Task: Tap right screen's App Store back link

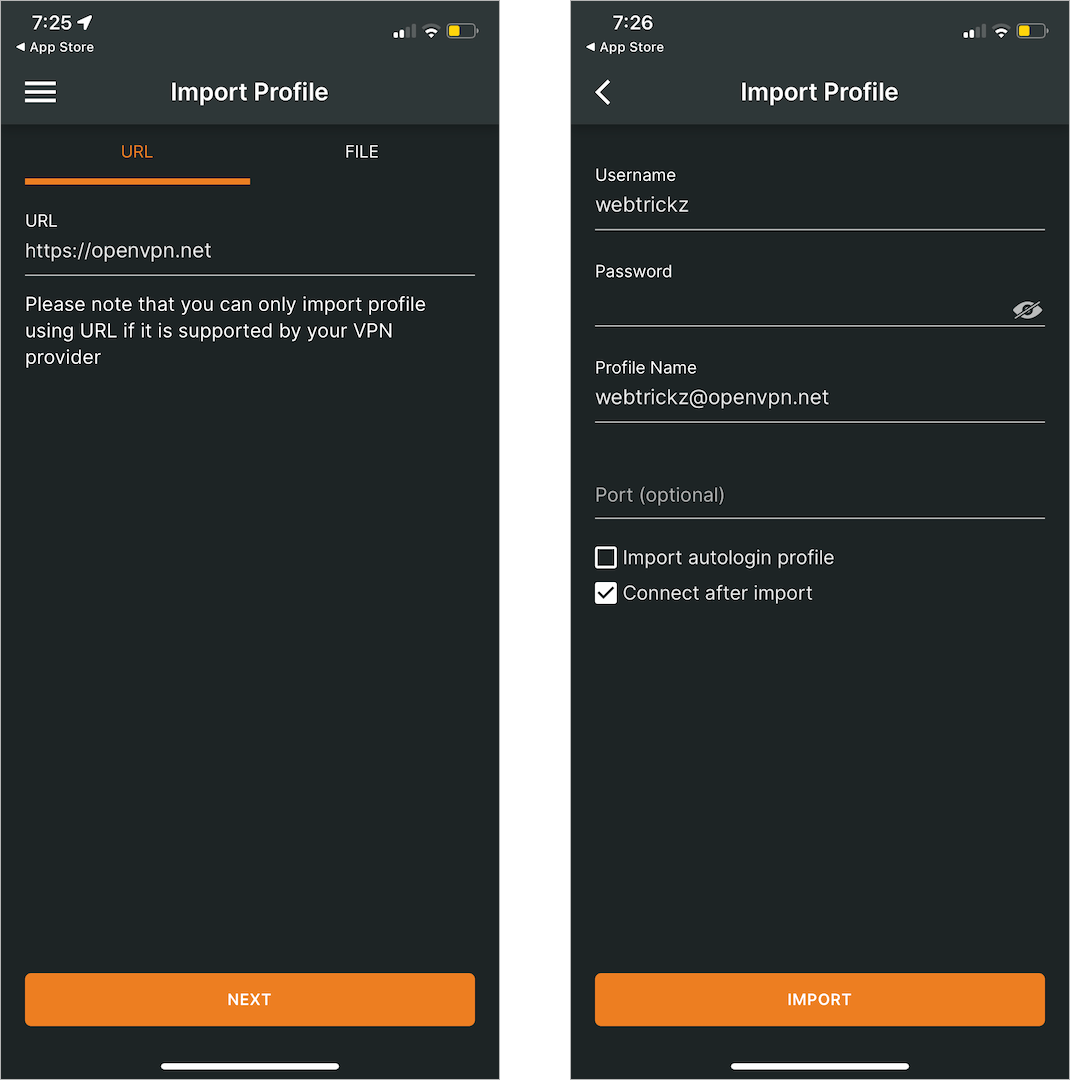Action: tap(626, 47)
